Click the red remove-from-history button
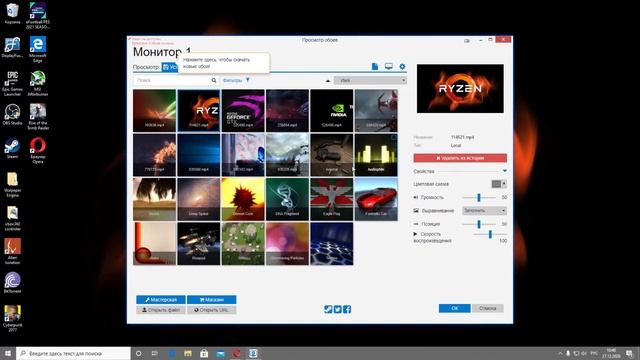 pos(460,158)
